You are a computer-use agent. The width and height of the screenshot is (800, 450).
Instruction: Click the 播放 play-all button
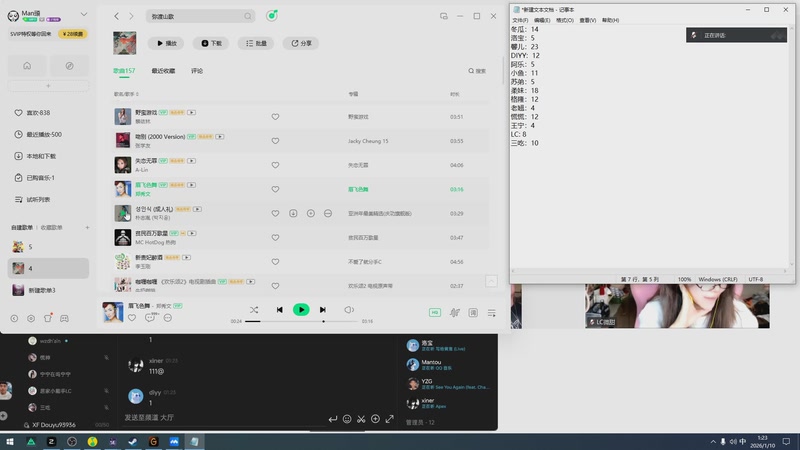[x=166, y=43]
